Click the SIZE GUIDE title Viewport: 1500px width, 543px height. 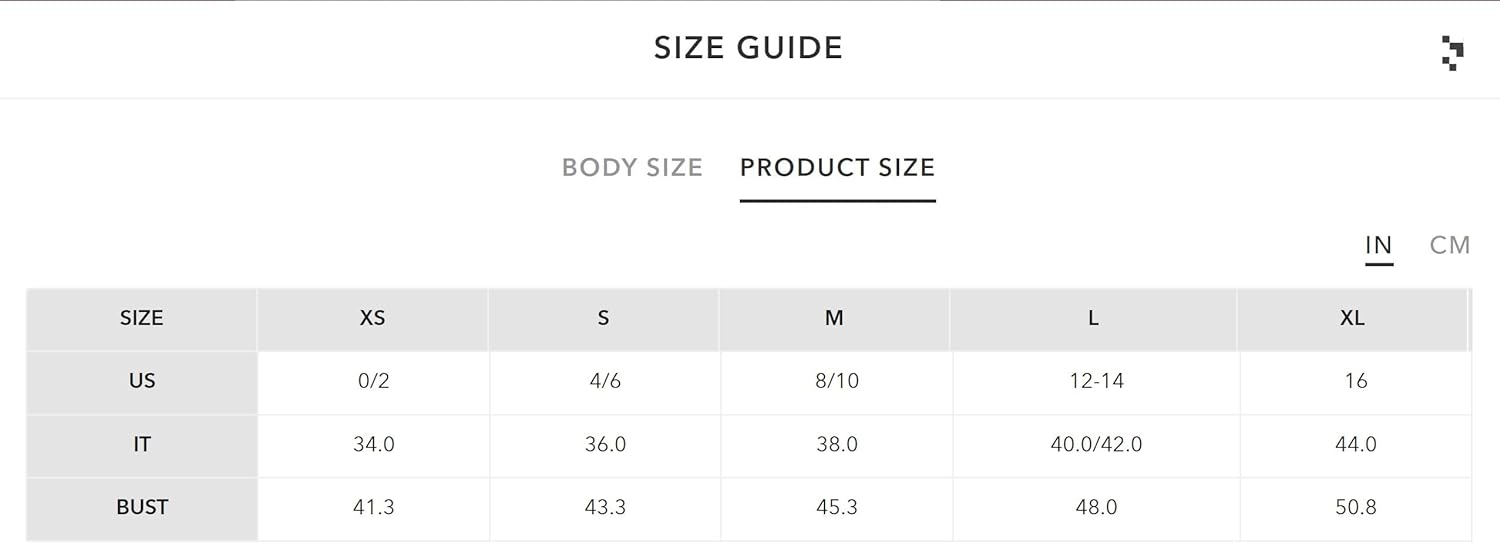click(x=749, y=48)
